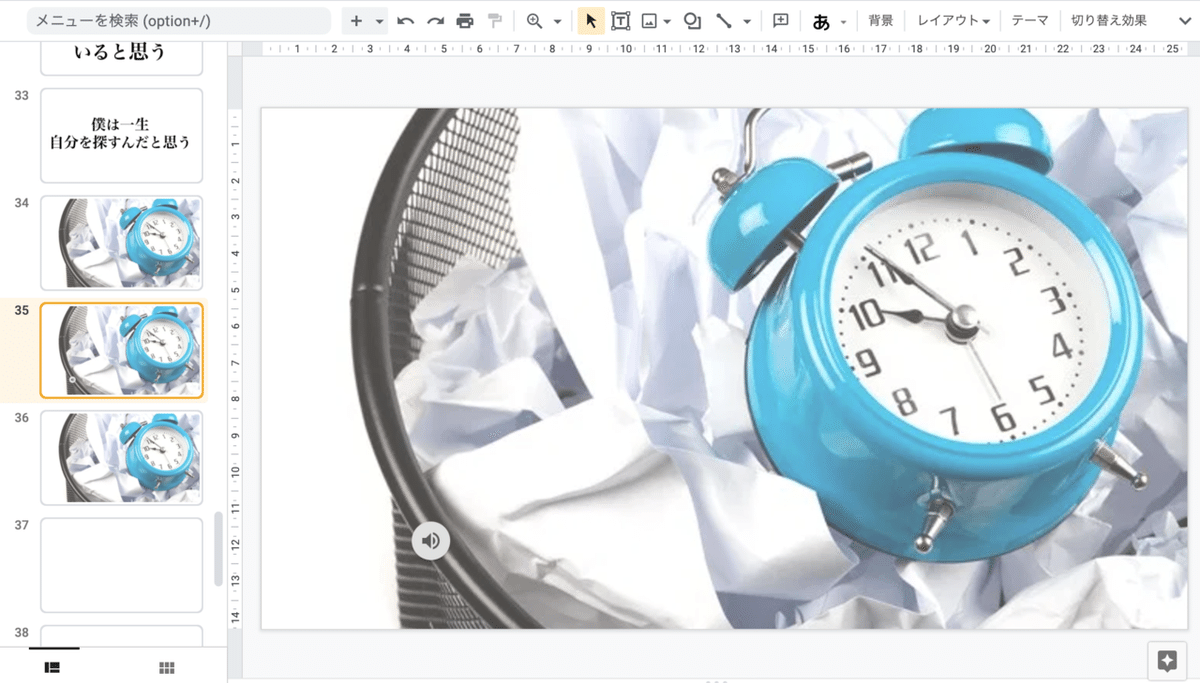Open the あ input tools dropdown arrow
This screenshot has height=683, width=1200.
pyautogui.click(x=844, y=21)
